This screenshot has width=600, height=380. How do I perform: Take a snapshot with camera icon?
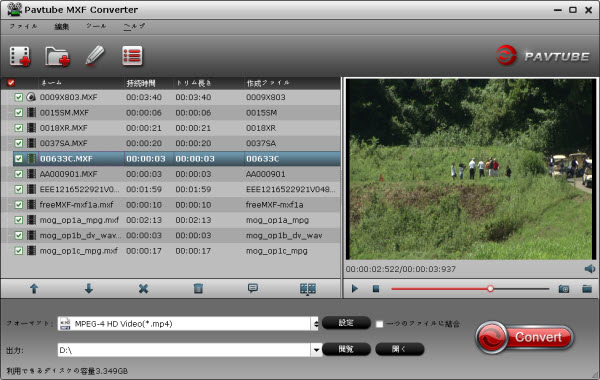coord(564,289)
